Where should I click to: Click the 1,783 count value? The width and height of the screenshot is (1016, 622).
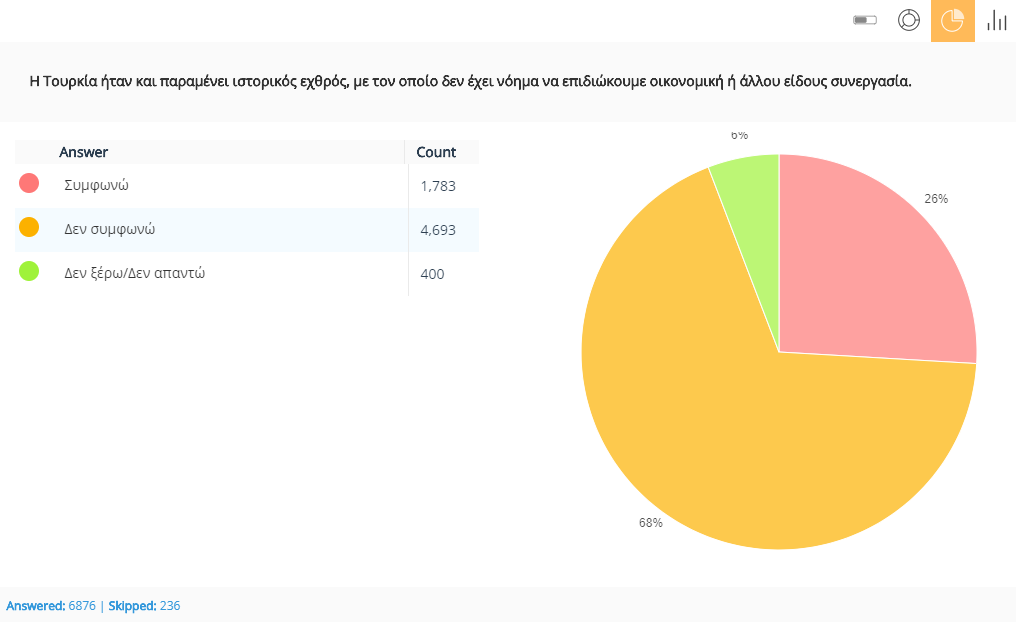[x=438, y=186]
